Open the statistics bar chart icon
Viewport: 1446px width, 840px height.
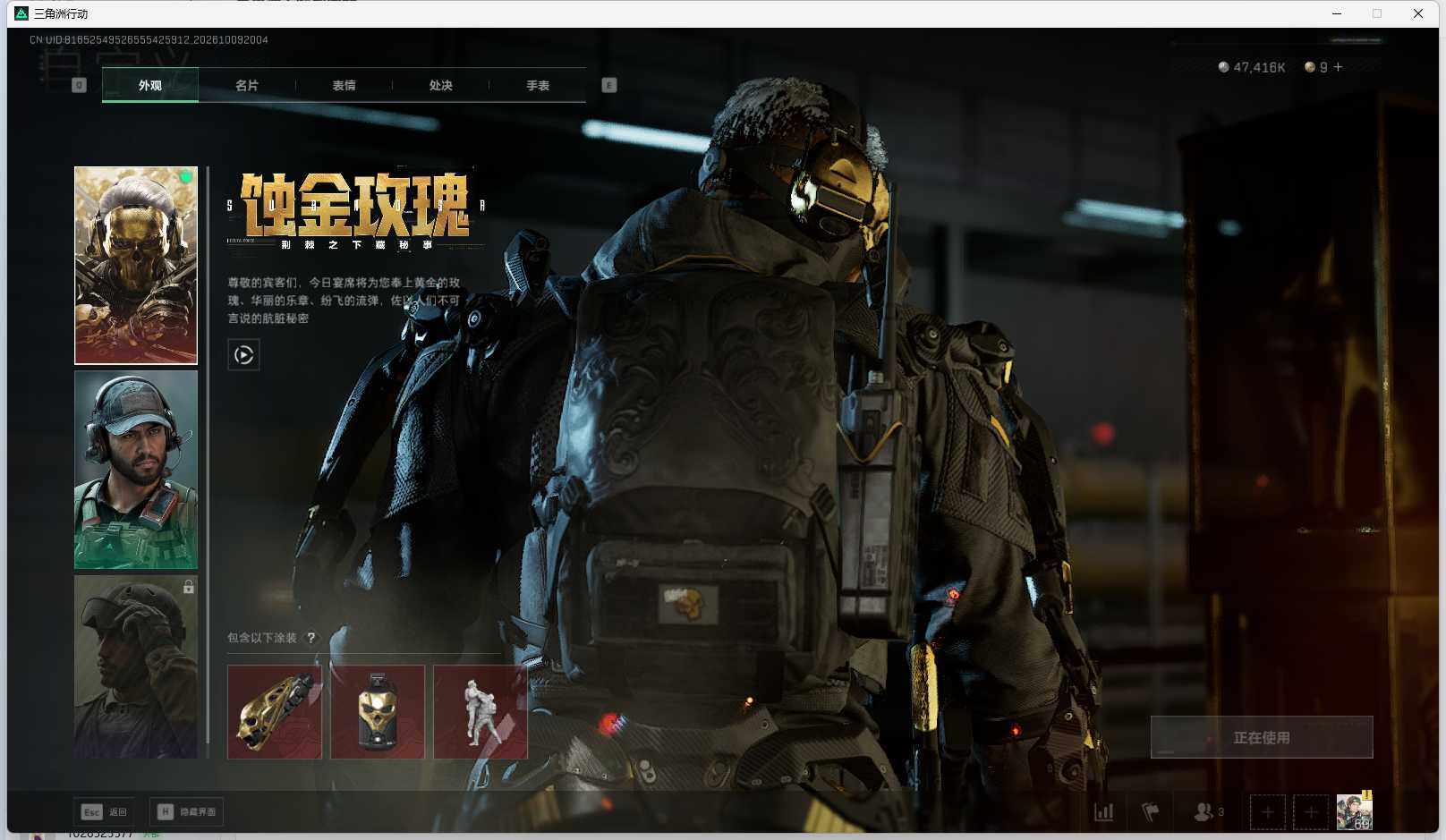point(1104,812)
